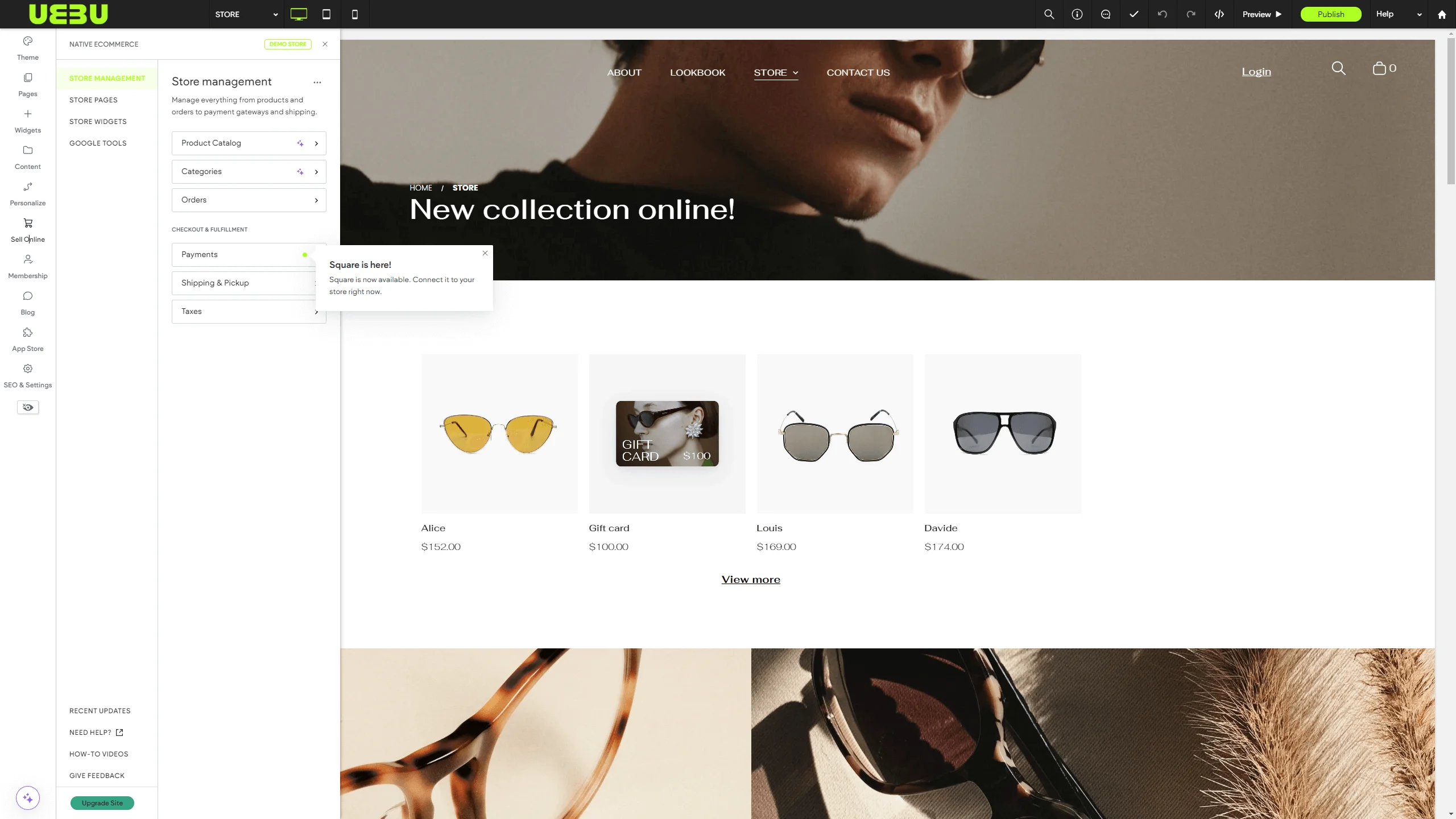Select the mobile preview icon
The height and width of the screenshot is (819, 1456).
(x=355, y=14)
